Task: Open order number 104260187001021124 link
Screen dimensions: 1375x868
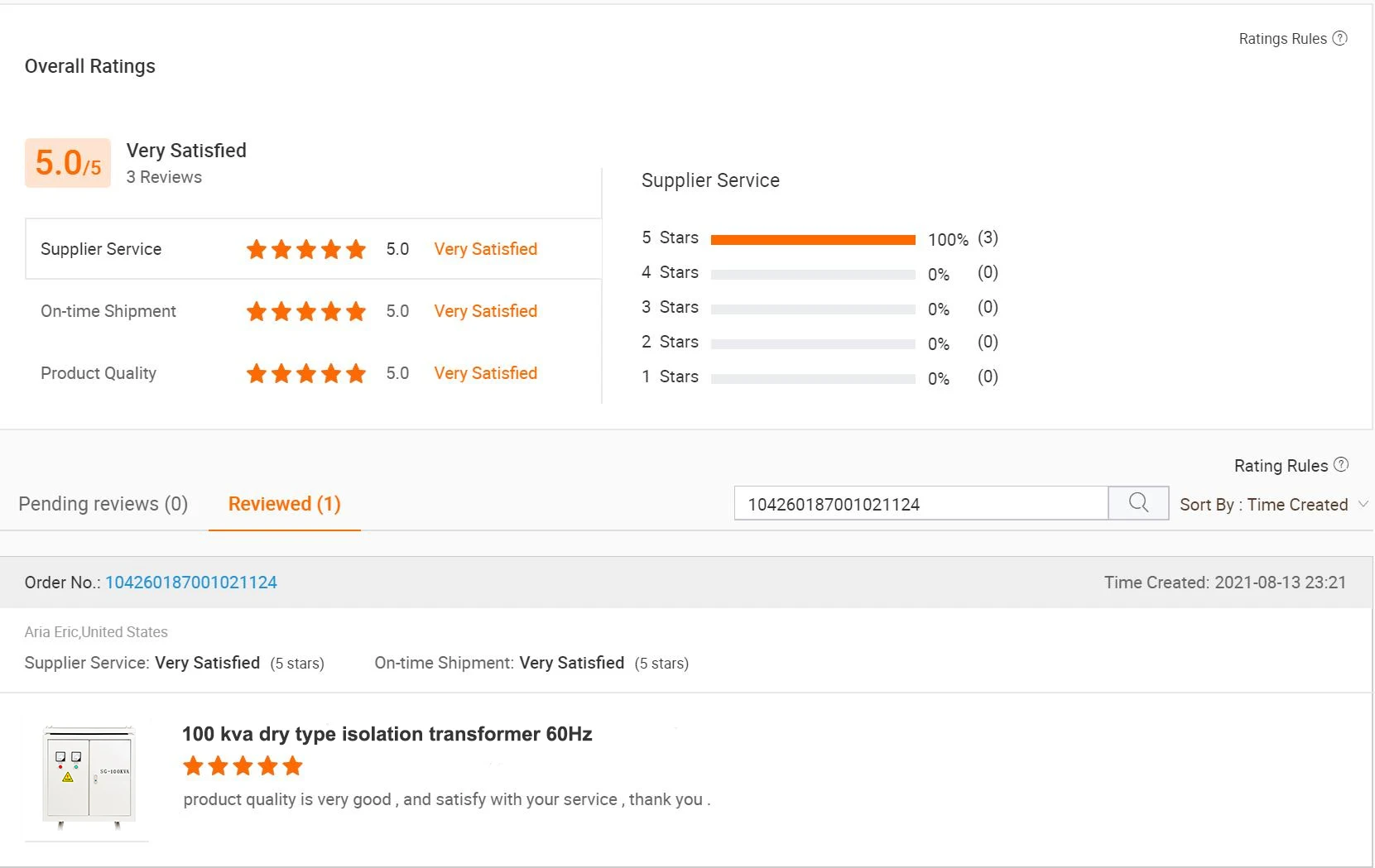Action: point(191,583)
